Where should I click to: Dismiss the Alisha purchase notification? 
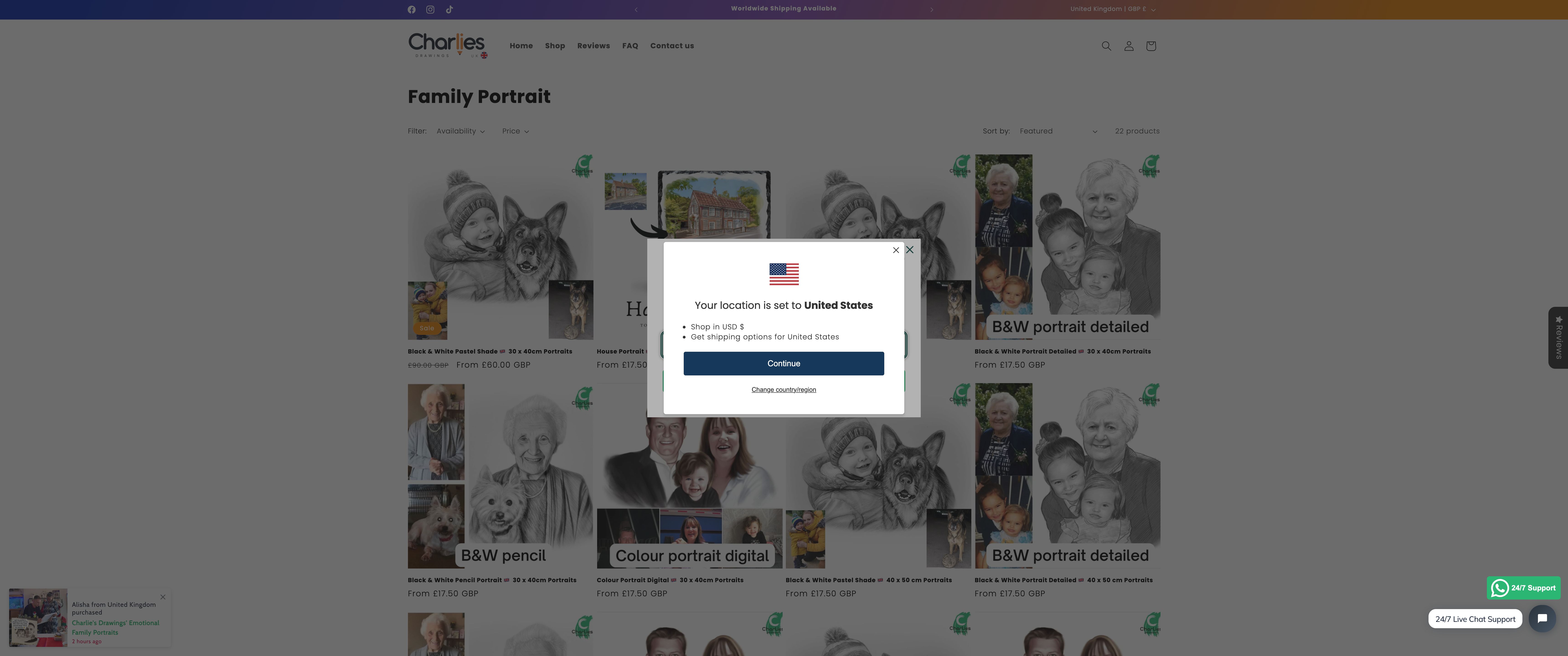click(163, 597)
